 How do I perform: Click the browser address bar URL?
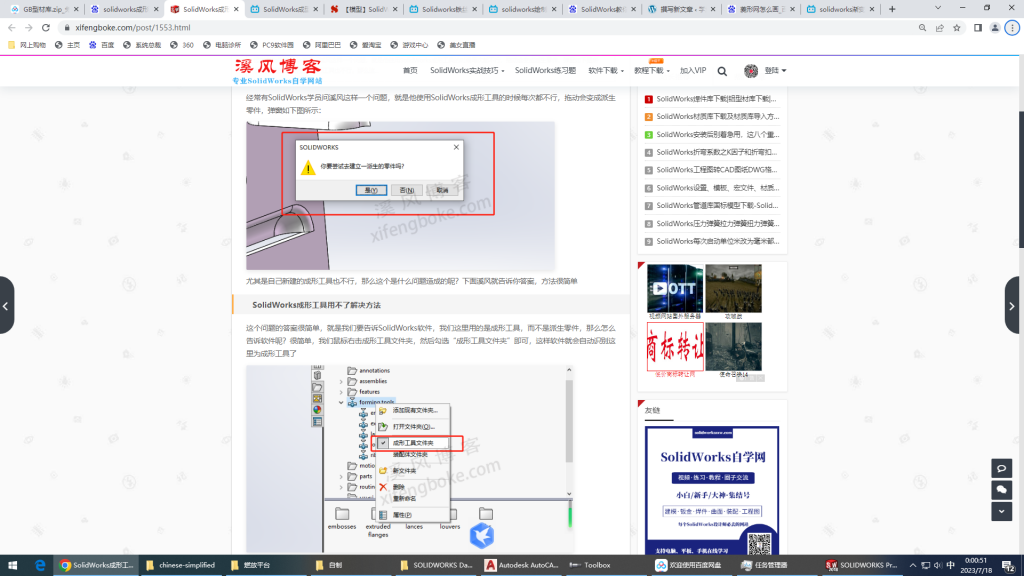pyautogui.click(x=133, y=28)
